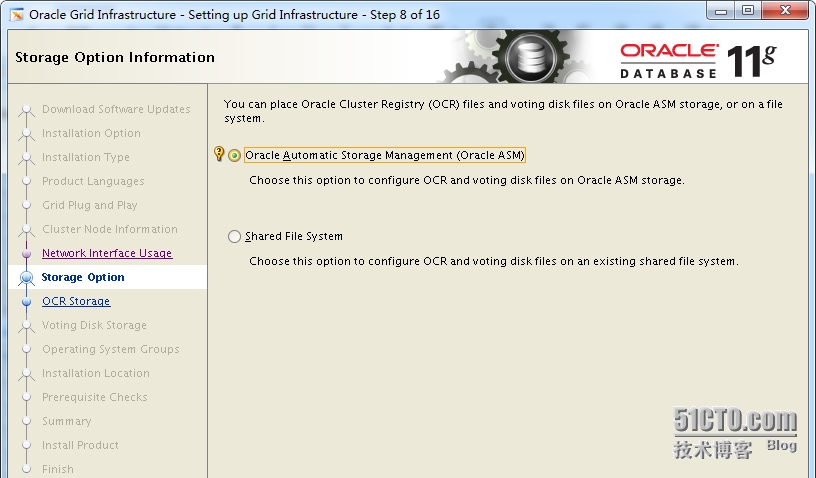Click the Cluster Node Information step
The width and height of the screenshot is (816, 478).
coord(110,229)
